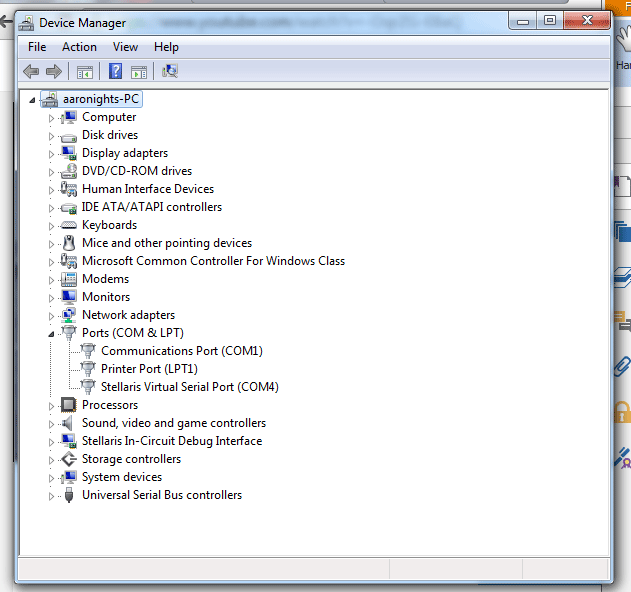The height and width of the screenshot is (592, 631).
Task: Click Show/Hide Console Tree toolbar icon
Action: (85, 72)
